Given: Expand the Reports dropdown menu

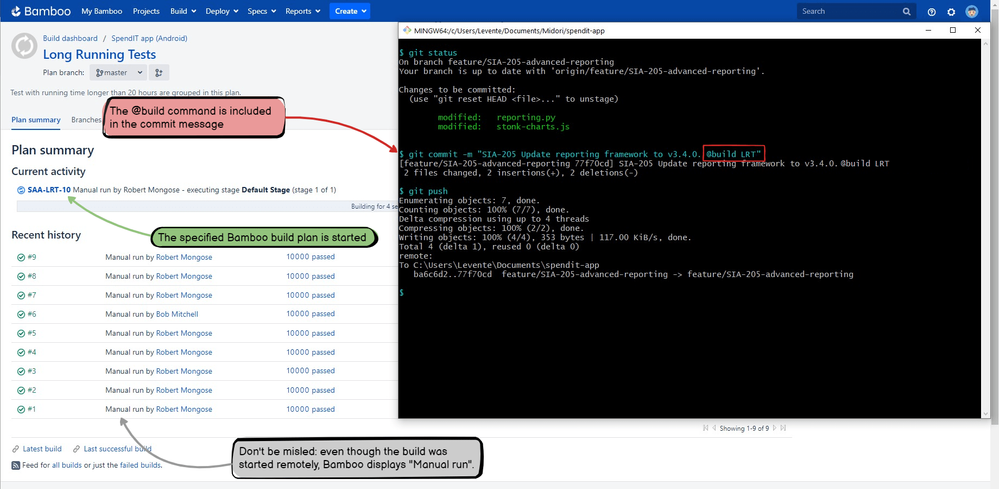Looking at the screenshot, I should 303,11.
